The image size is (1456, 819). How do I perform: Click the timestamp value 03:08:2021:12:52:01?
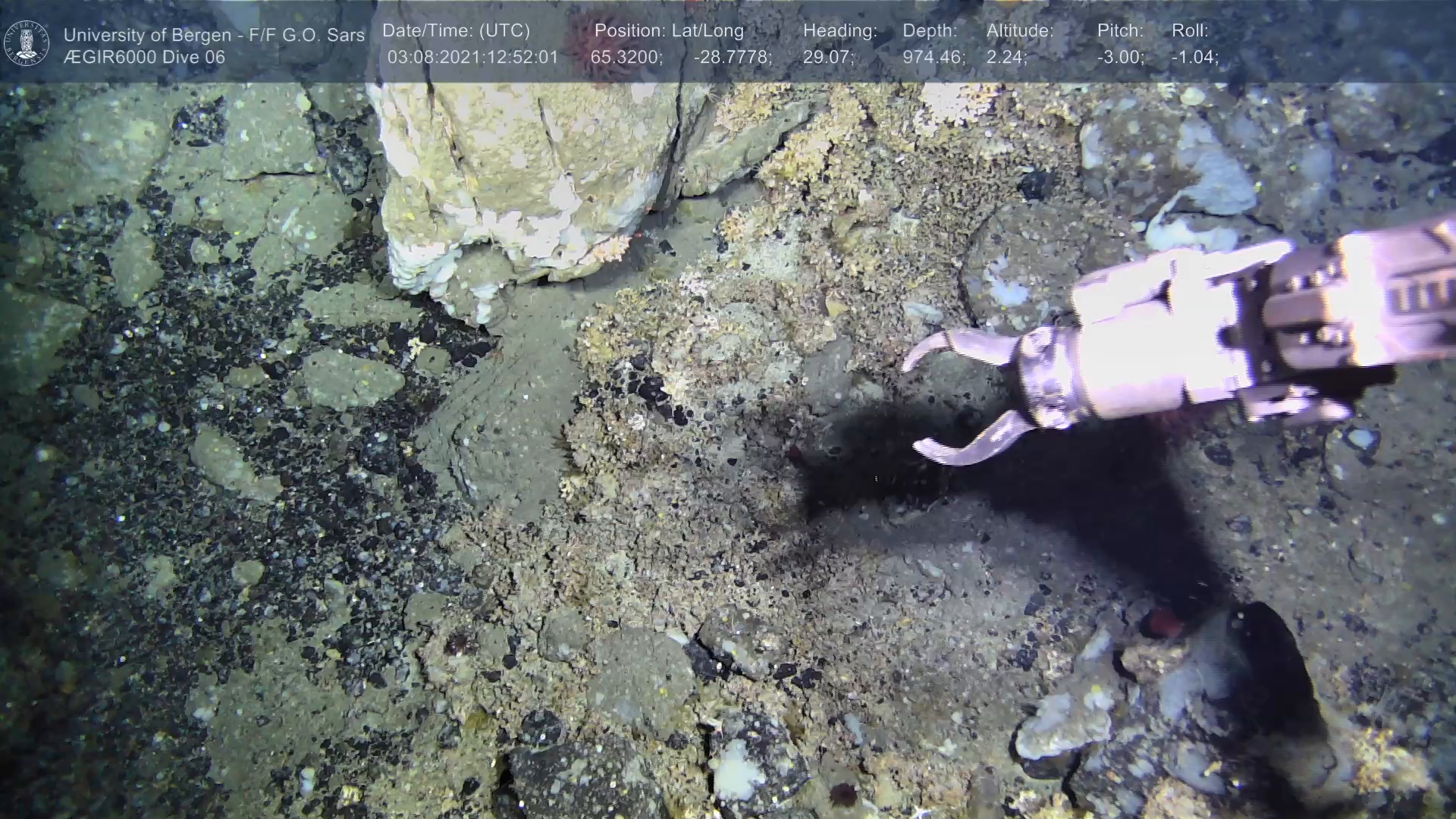[472, 58]
